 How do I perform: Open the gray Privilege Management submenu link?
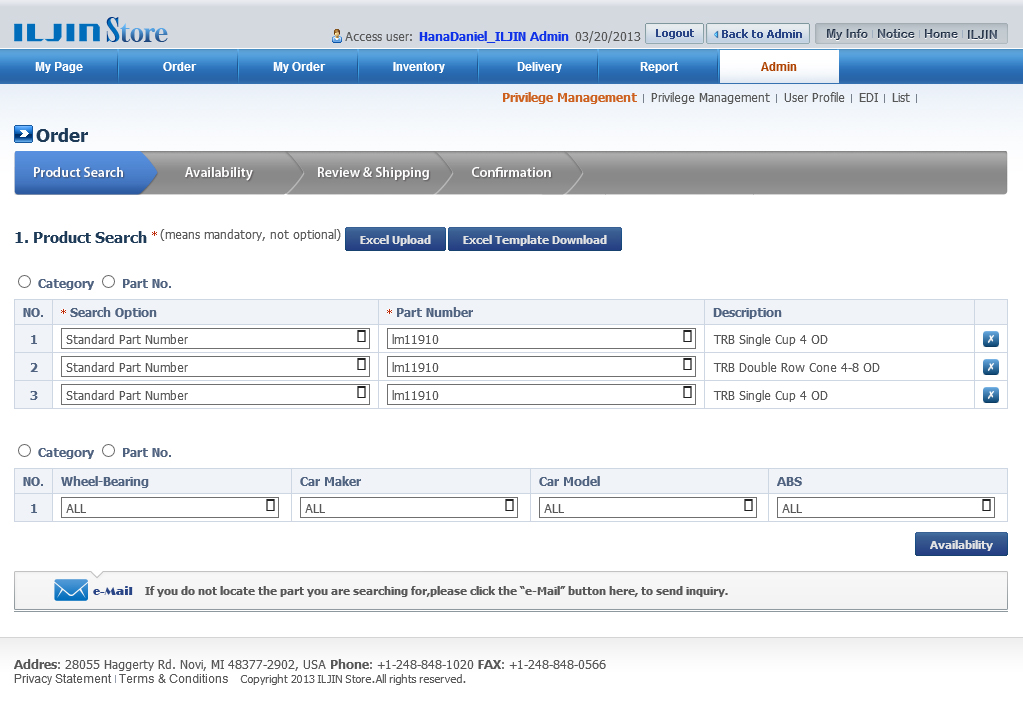click(x=710, y=97)
